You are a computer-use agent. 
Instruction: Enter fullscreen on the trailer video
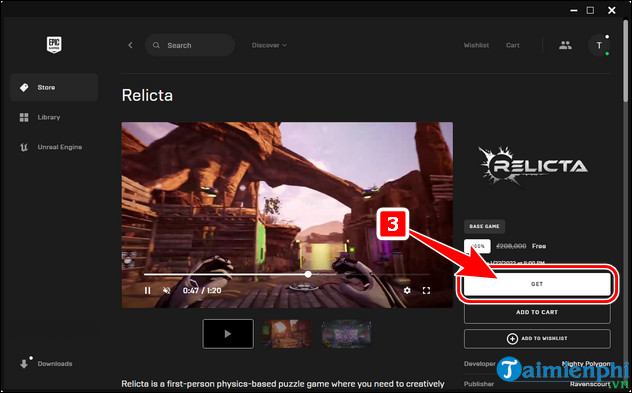[x=426, y=290]
